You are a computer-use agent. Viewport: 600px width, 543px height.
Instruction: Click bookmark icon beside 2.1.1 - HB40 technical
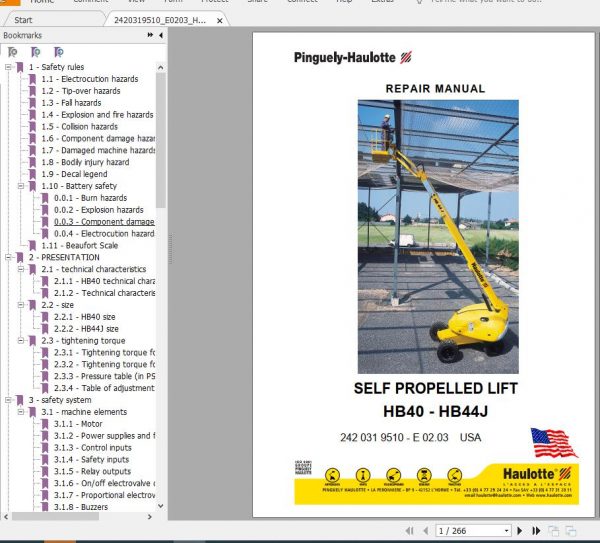click(45, 281)
